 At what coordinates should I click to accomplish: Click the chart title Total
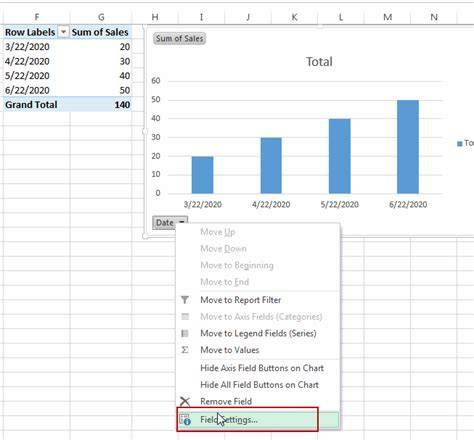pos(319,62)
